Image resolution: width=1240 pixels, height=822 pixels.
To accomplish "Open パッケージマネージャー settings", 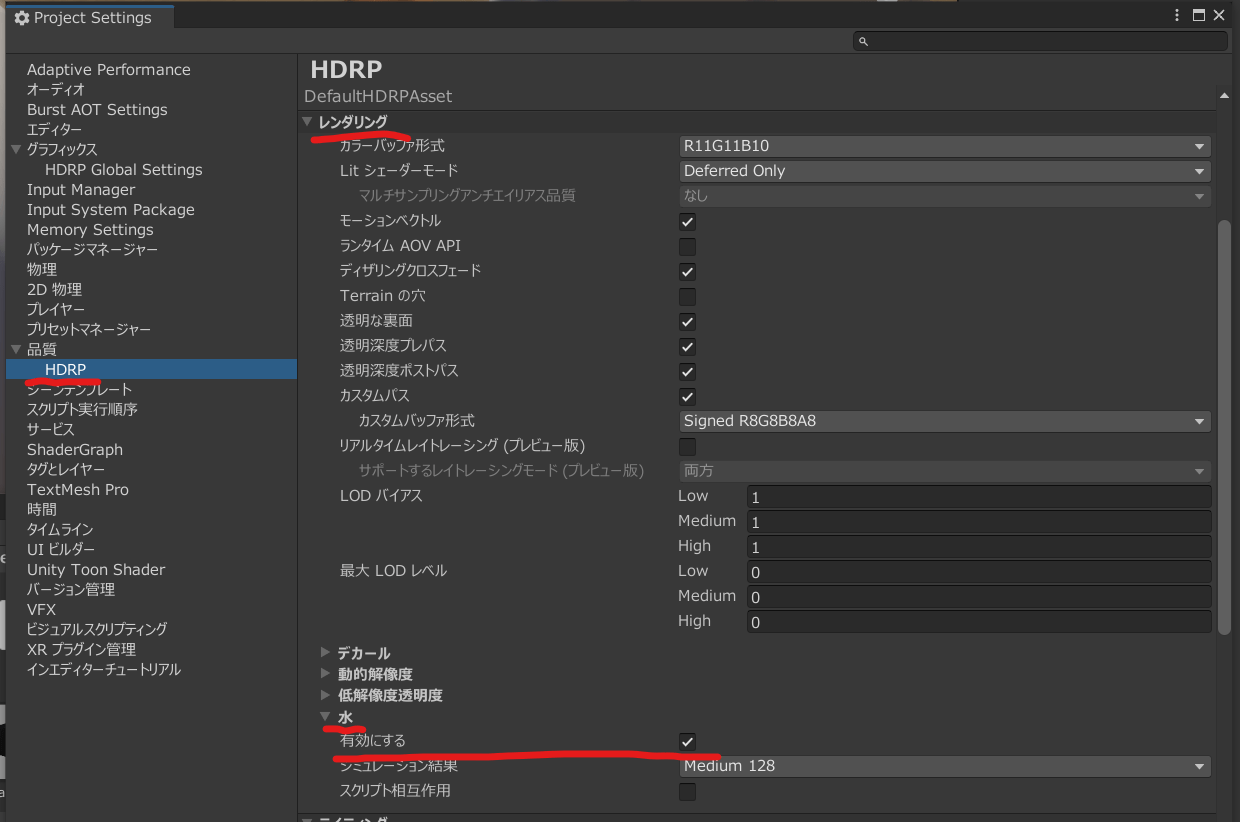I will click(x=92, y=250).
